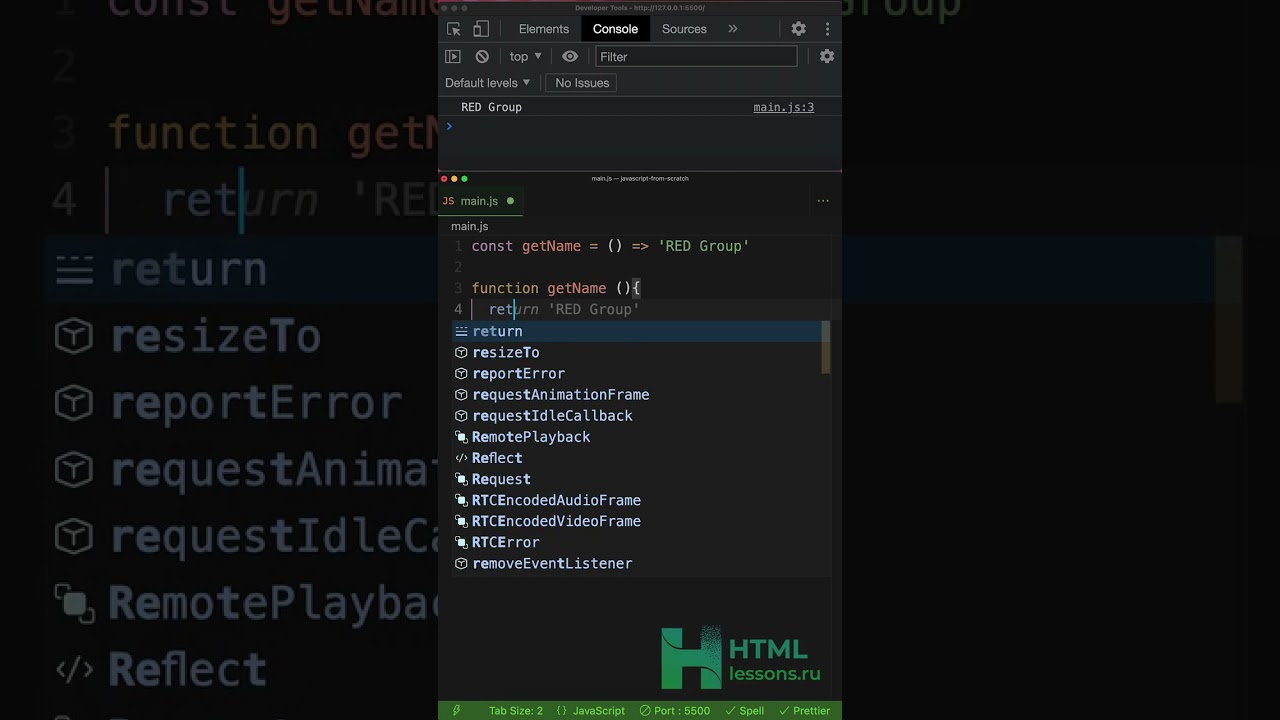Click the Port : 5500 live server
The width and height of the screenshot is (1280, 720).
(673, 711)
